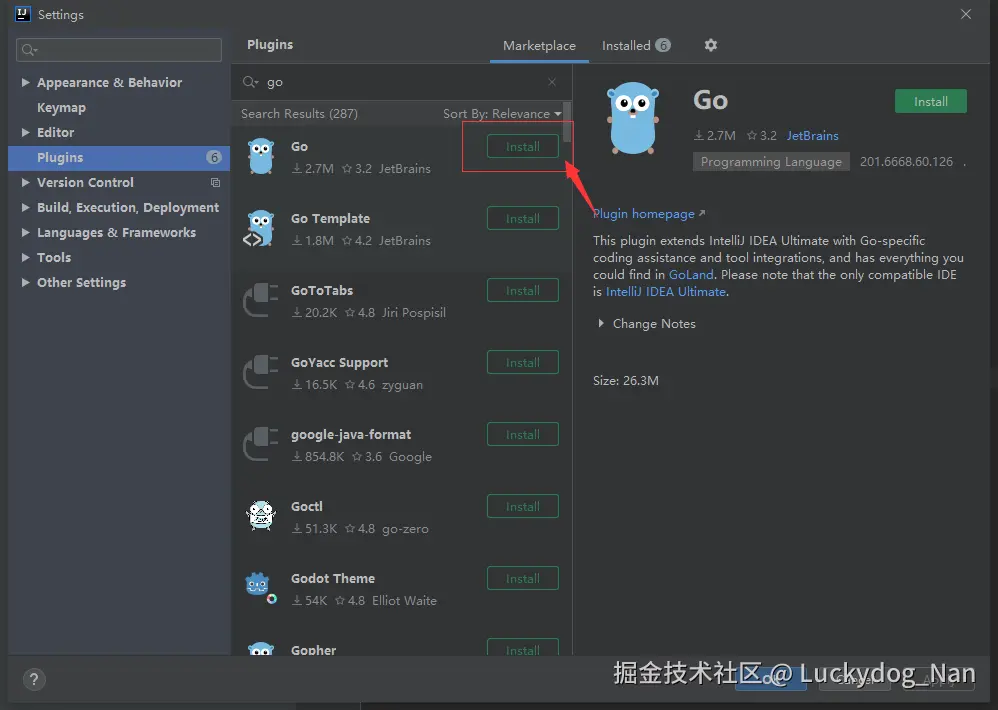Install the Go Template plugin
Screen dimensions: 998x710
523,218
